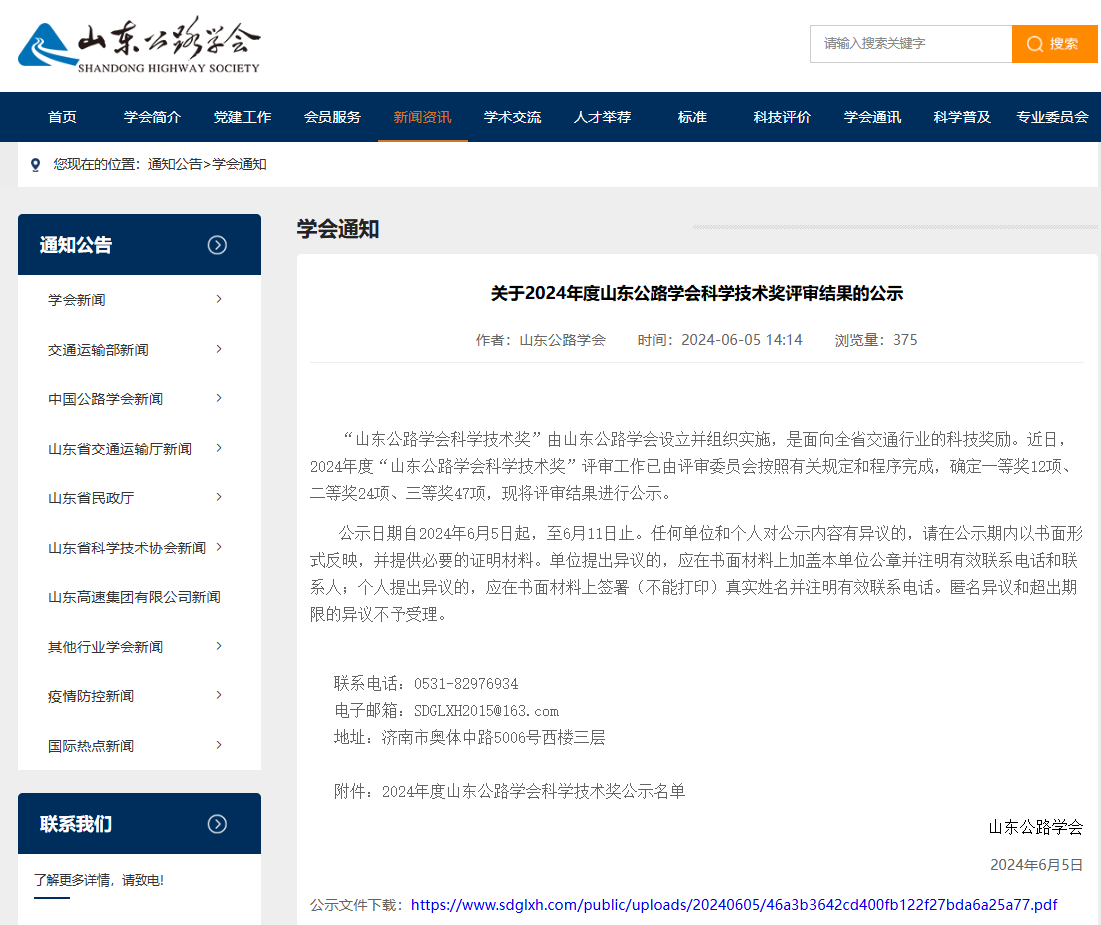Click the 联系我们 sidebar header

point(139,824)
